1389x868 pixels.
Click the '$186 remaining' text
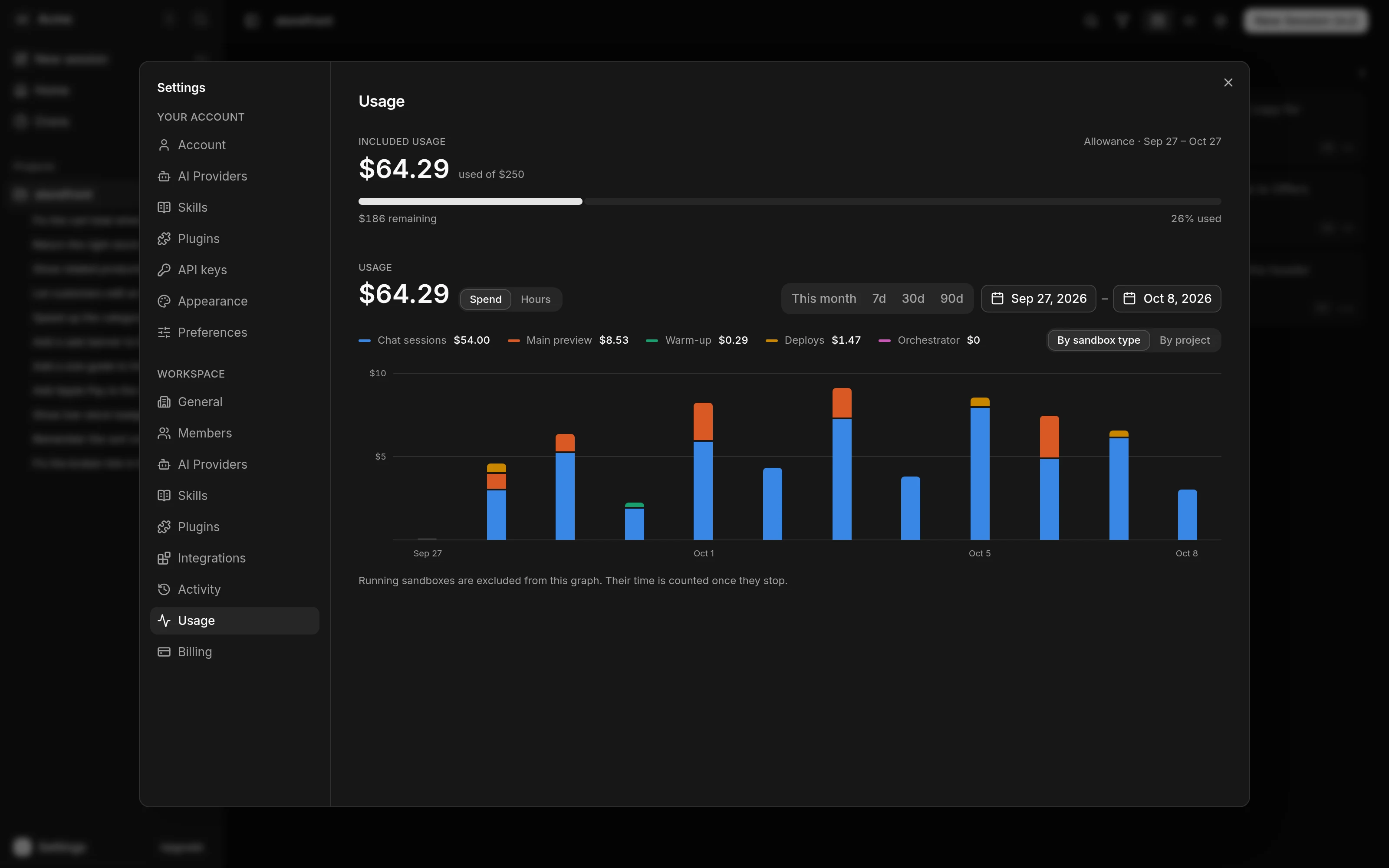397,219
